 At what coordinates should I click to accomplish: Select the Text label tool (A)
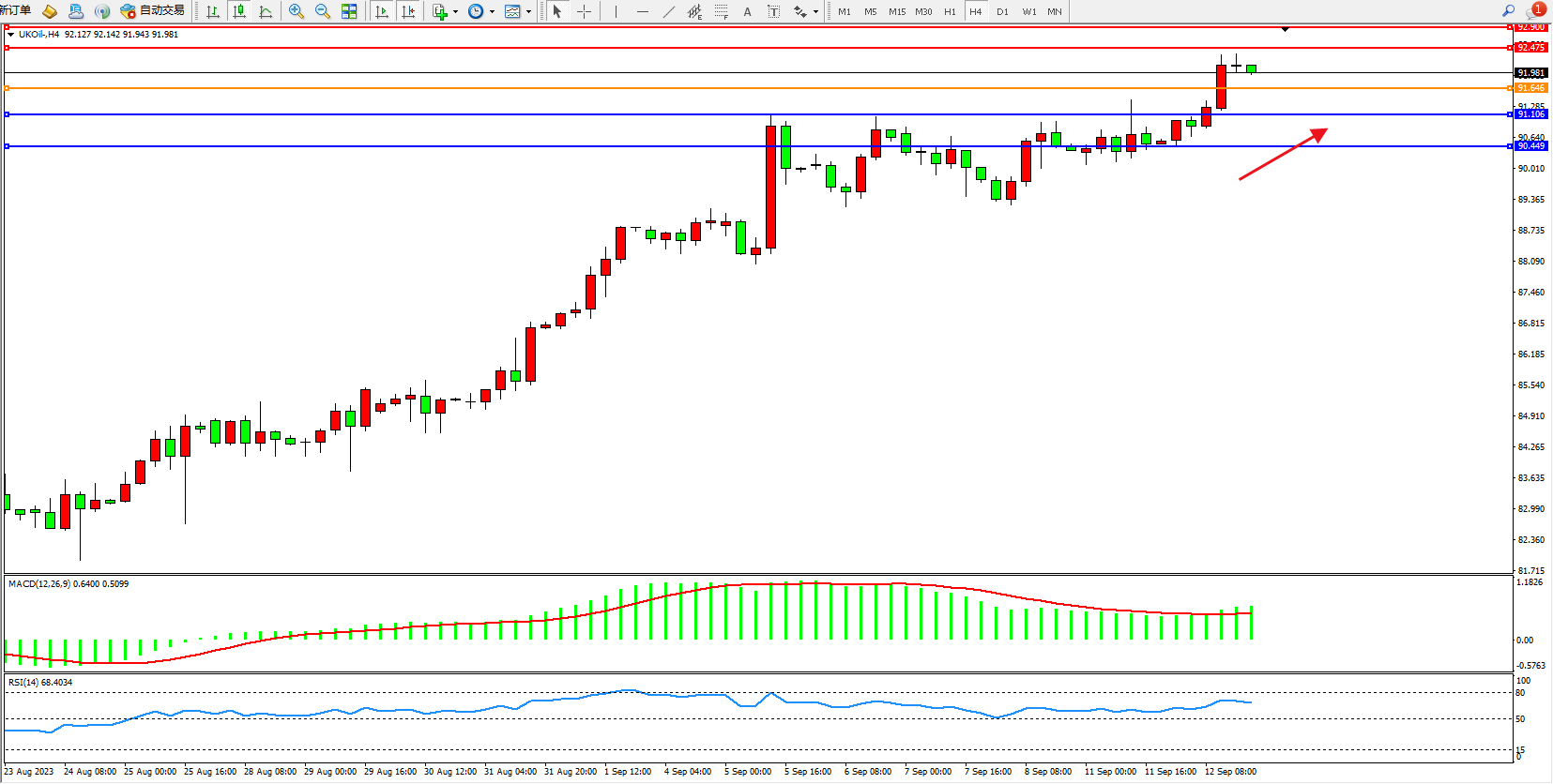(x=747, y=11)
